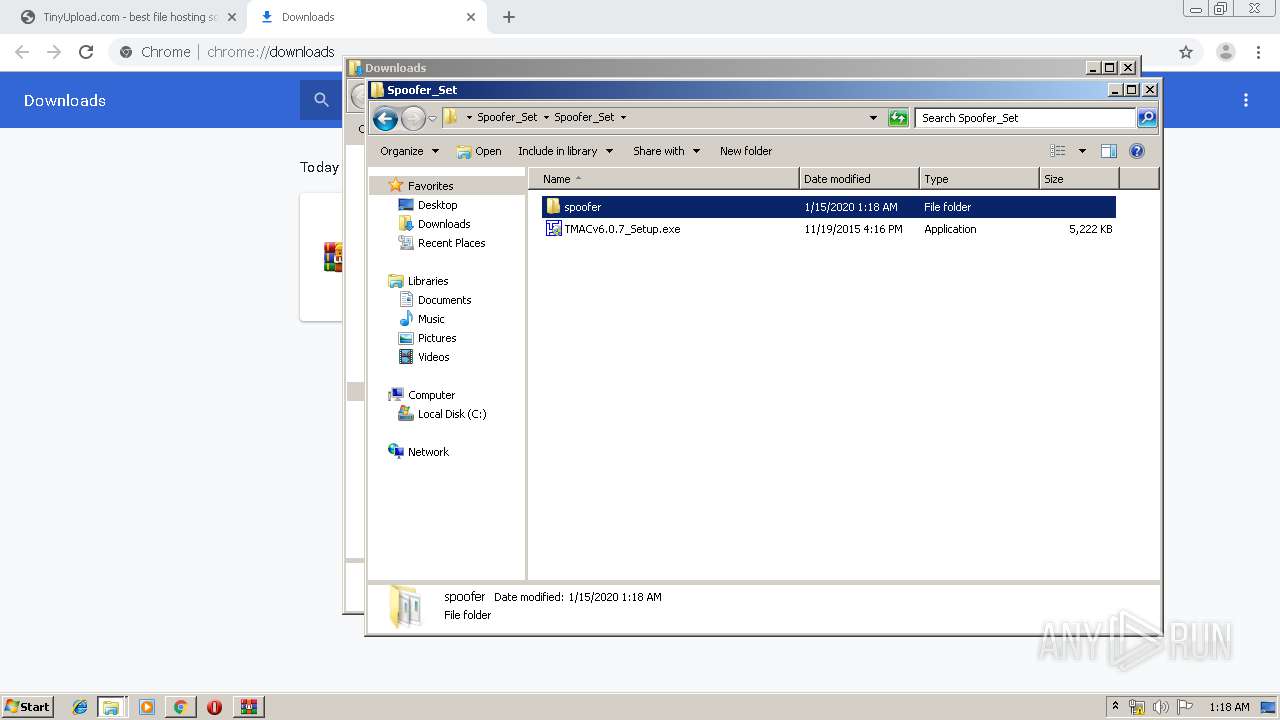Screen dimensions: 1280x720
Task: Open Chrome main menu dots
Action: (1259, 52)
